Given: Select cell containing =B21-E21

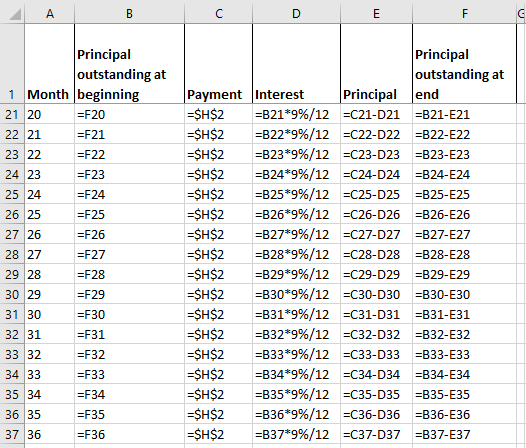Looking at the screenshot, I should click(x=465, y=114).
